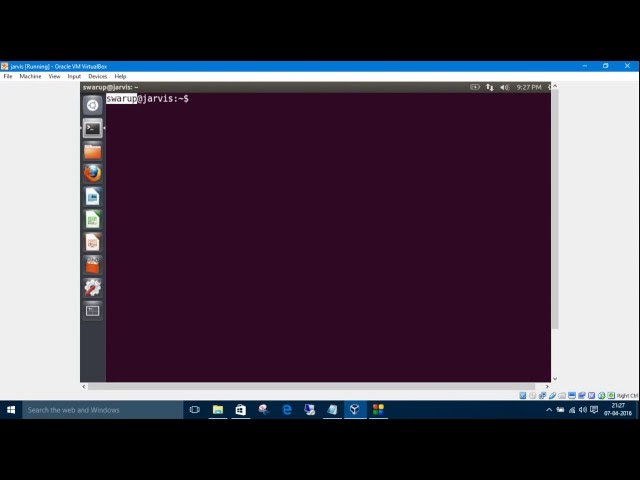The image size is (640, 480).
Task: Click the highlighted swarup username in terminal
Action: click(121, 98)
